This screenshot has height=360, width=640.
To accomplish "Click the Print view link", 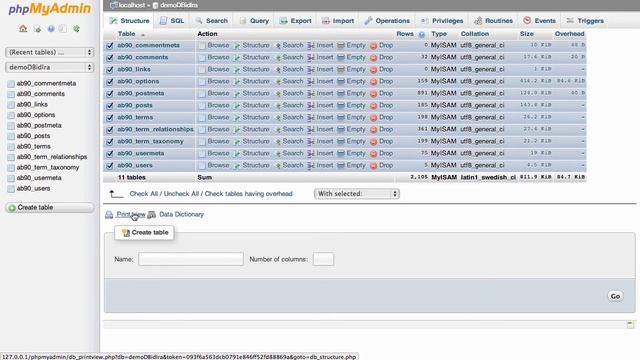I will tap(131, 214).
